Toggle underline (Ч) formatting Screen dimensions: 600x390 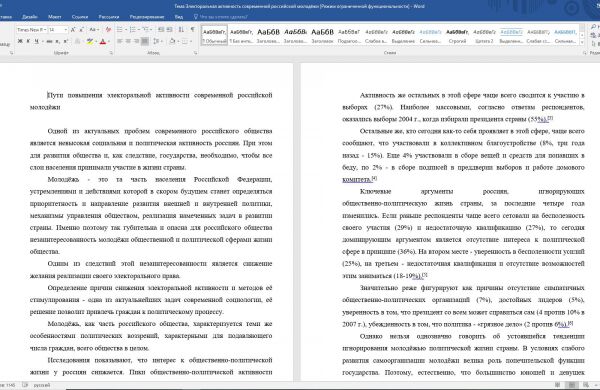37,41
